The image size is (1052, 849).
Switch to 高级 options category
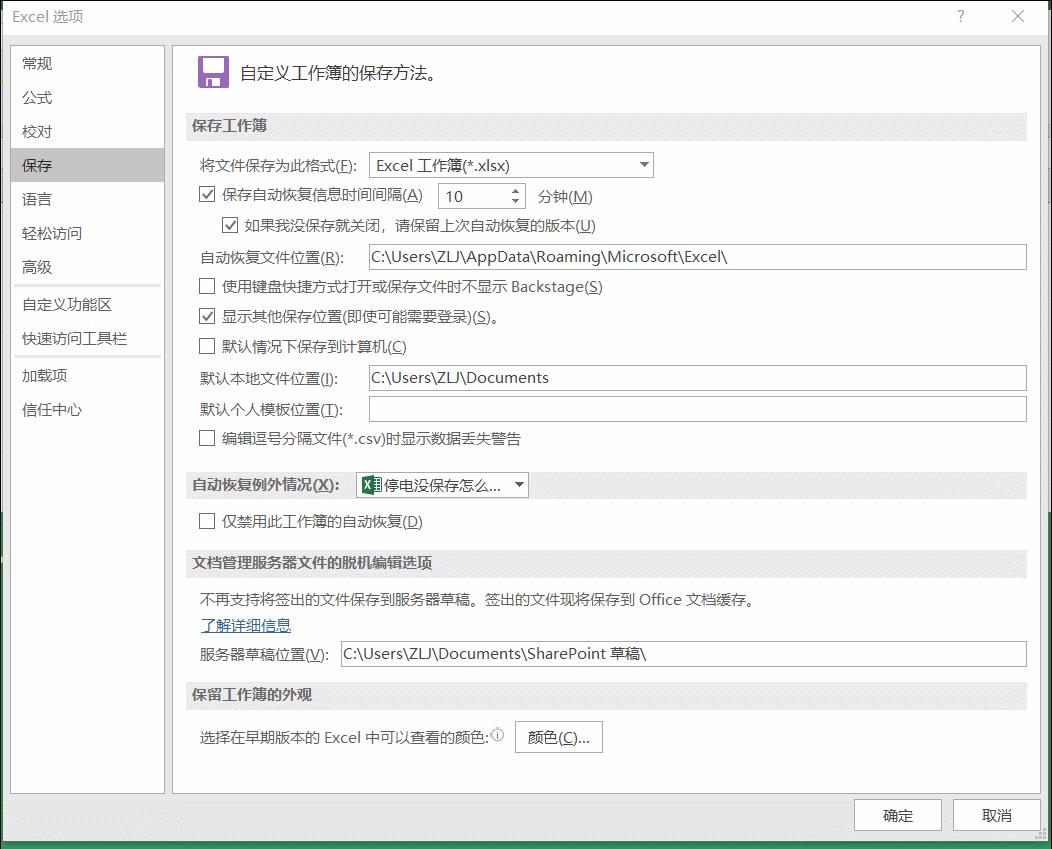(x=38, y=267)
